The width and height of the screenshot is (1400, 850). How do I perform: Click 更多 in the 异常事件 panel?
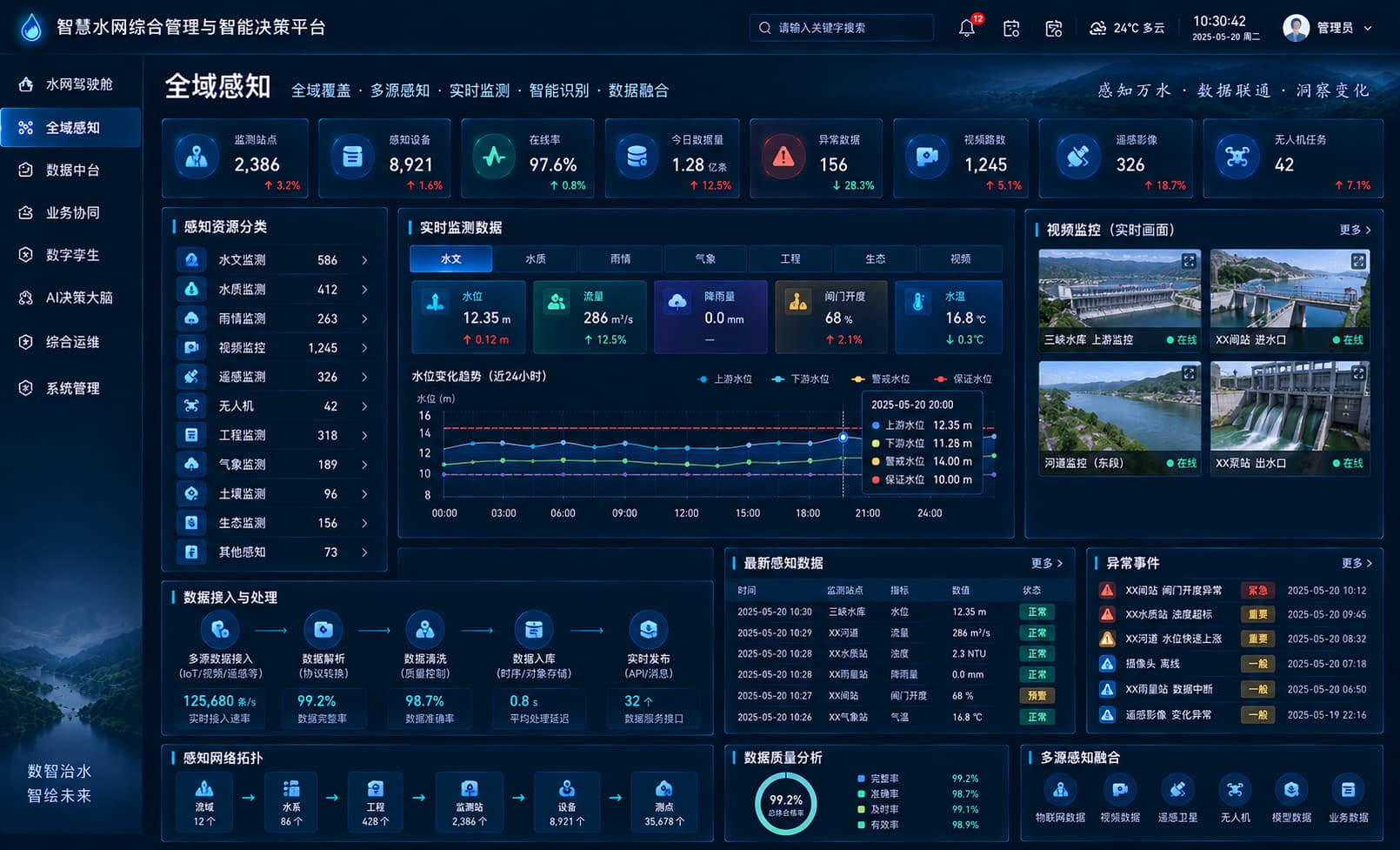pyautogui.click(x=1357, y=564)
